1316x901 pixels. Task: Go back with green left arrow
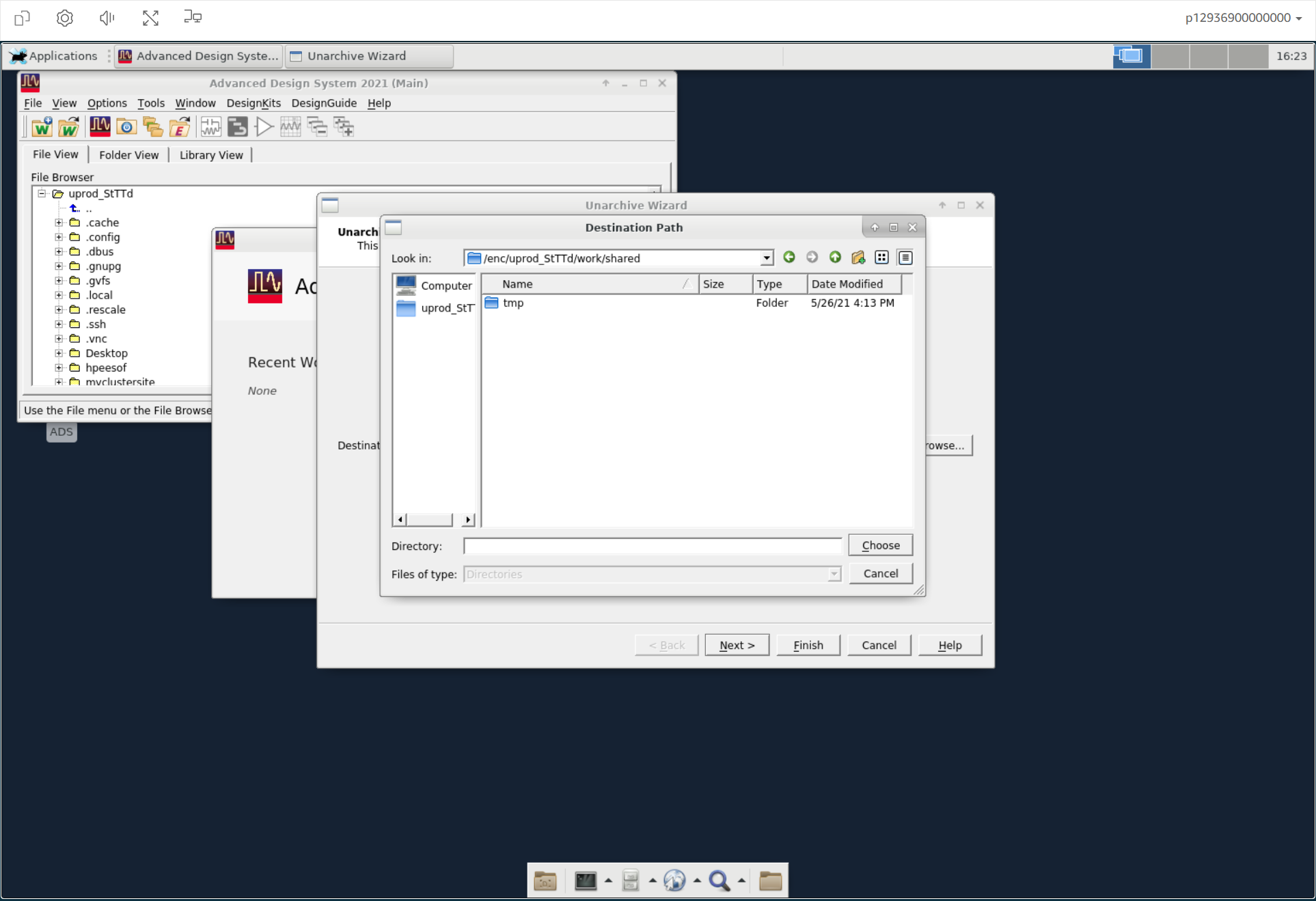click(789, 258)
